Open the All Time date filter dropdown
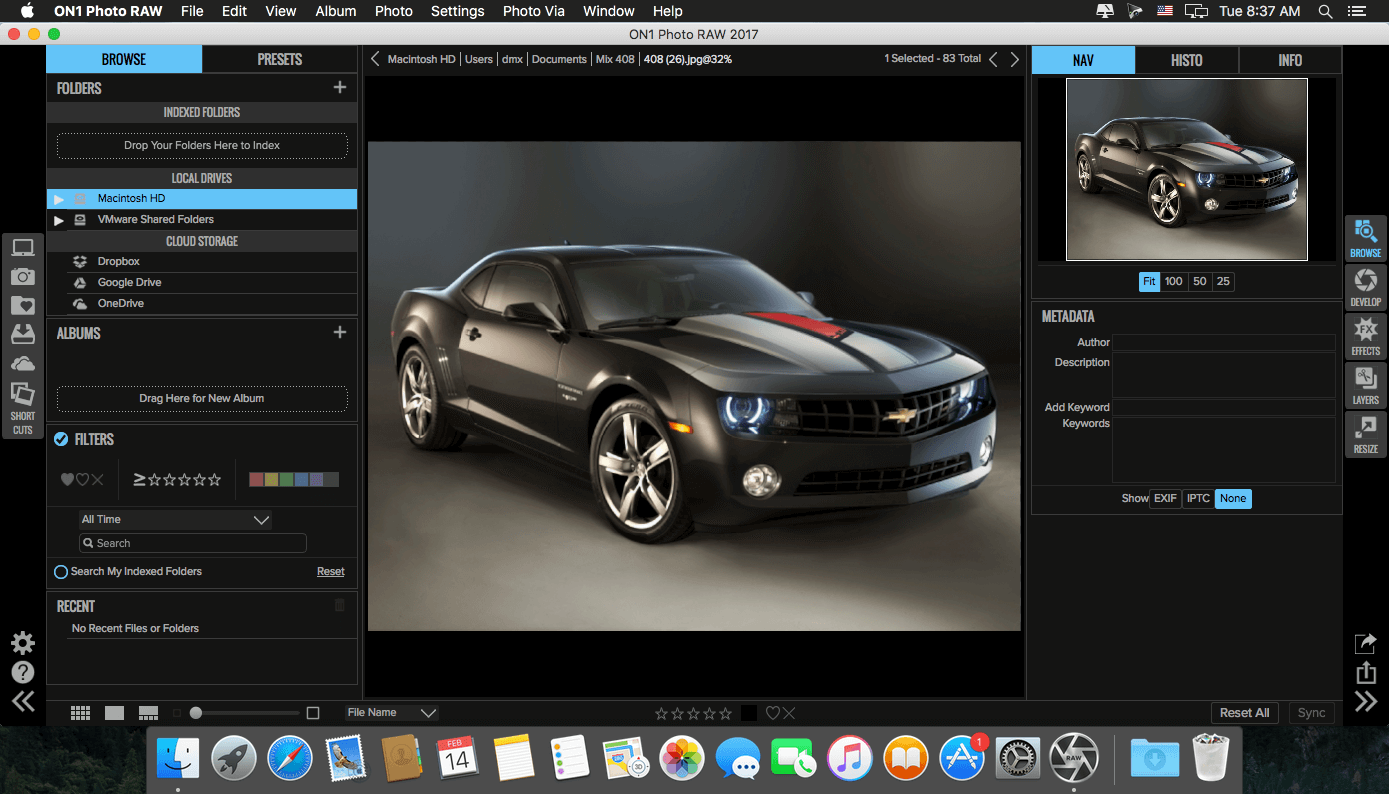 pos(175,520)
